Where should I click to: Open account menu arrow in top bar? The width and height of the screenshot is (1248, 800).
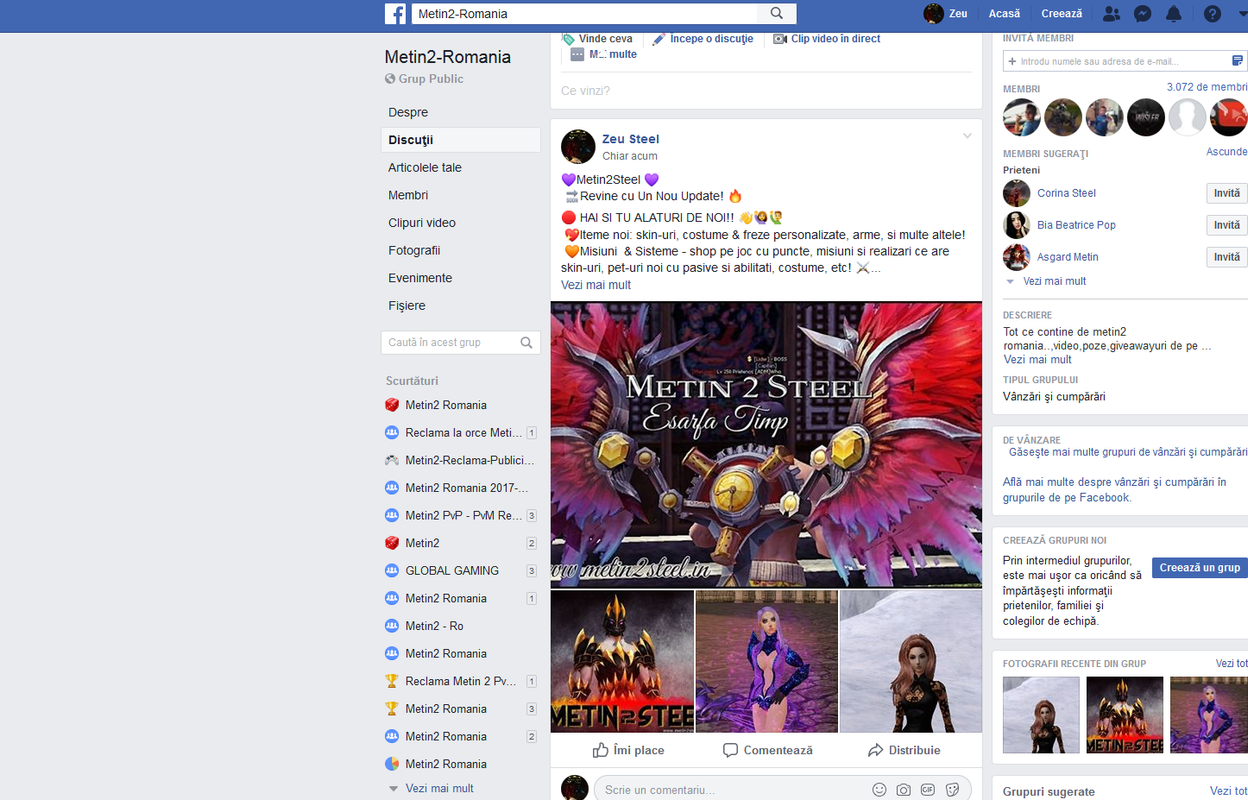pos(1243,14)
